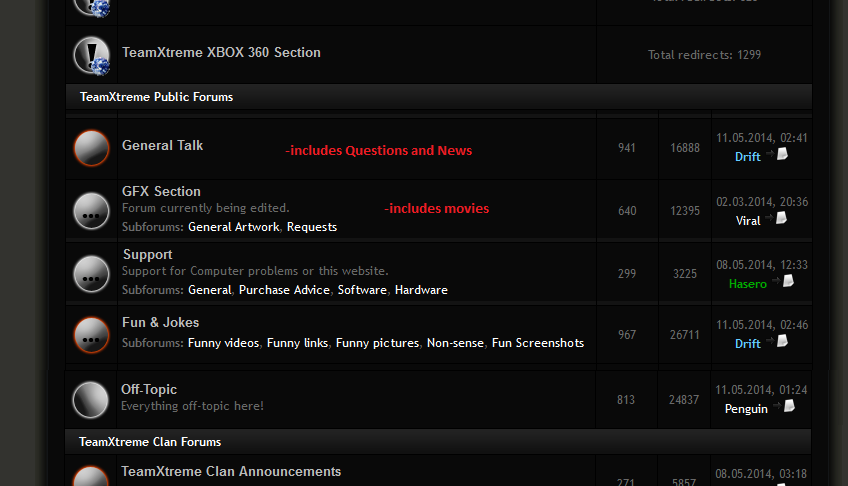This screenshot has height=486, width=848.
Task: Open the TeamXtreme XBOX 360 Section link
Action: click(221, 52)
